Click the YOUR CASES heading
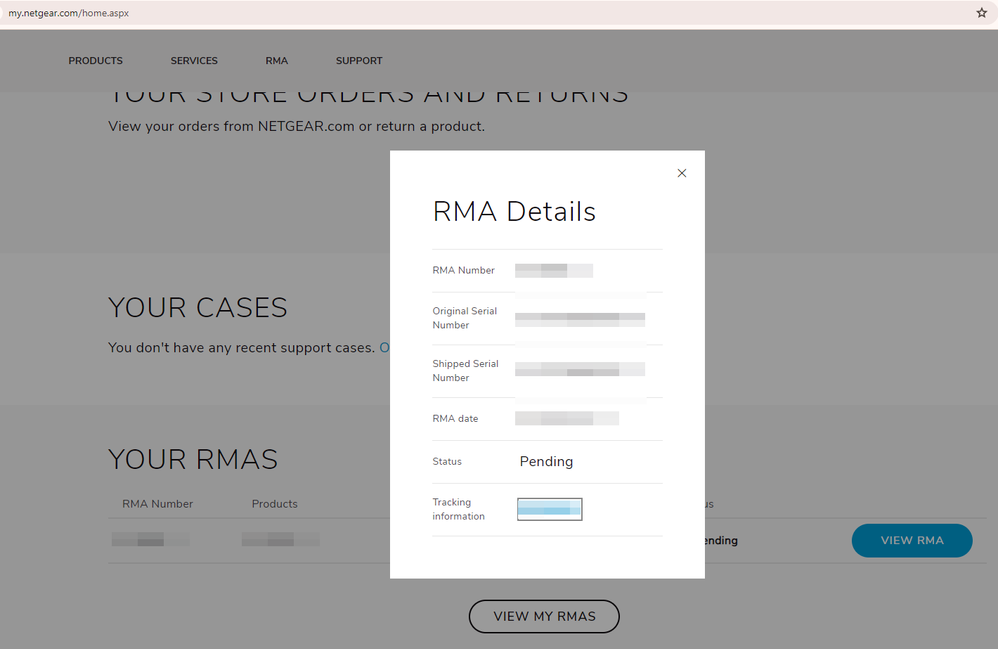Viewport: 998px width, 649px height. (x=196, y=308)
